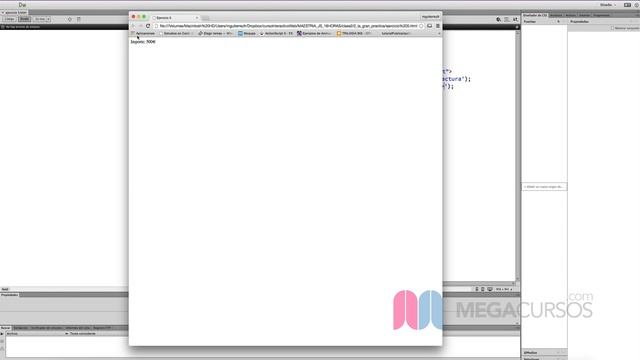Open the Bloques bookmark
The image size is (640, 360).
[x=247, y=33]
